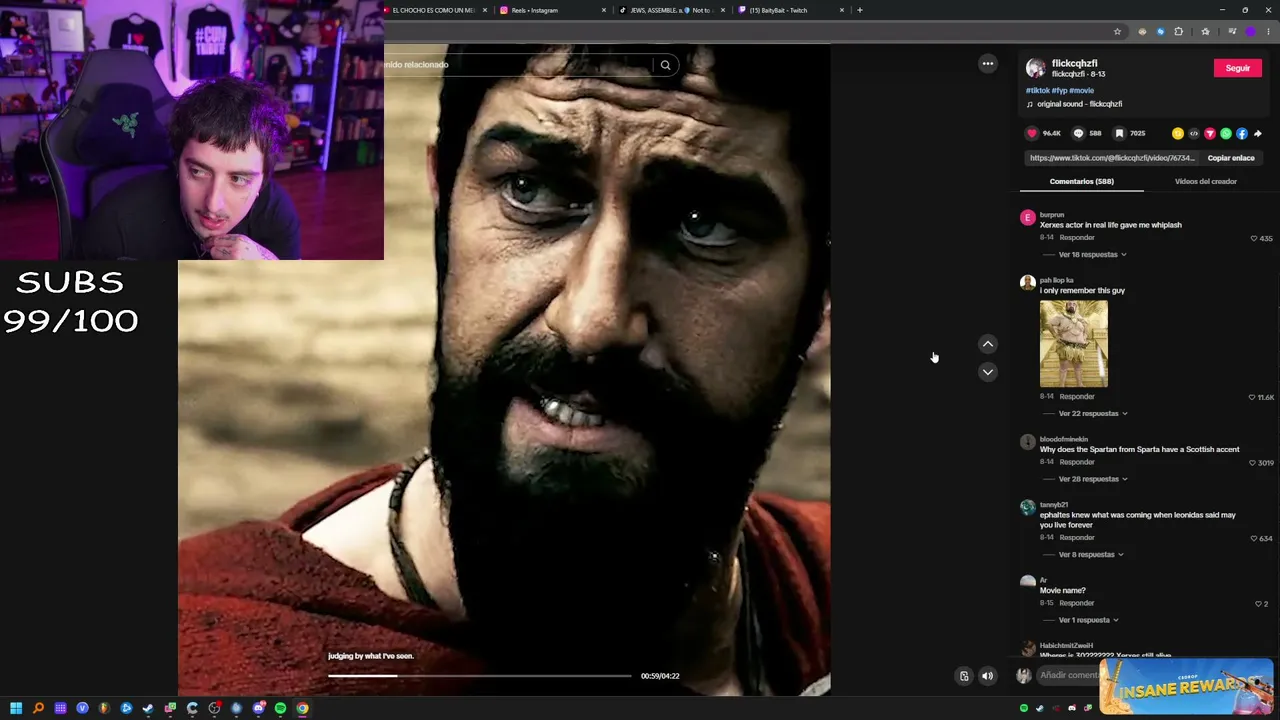Open the 'INSANE REWARDS' banner ad
This screenshot has width=1280, height=720.
point(1186,687)
